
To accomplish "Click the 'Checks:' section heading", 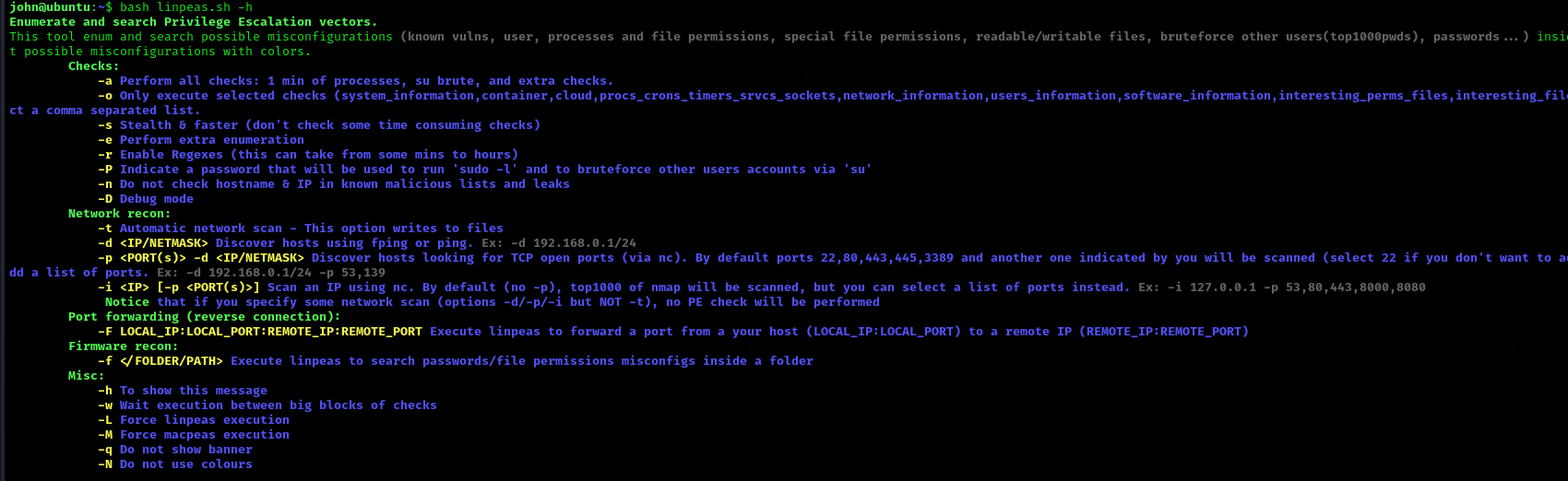I will click(93, 66).
